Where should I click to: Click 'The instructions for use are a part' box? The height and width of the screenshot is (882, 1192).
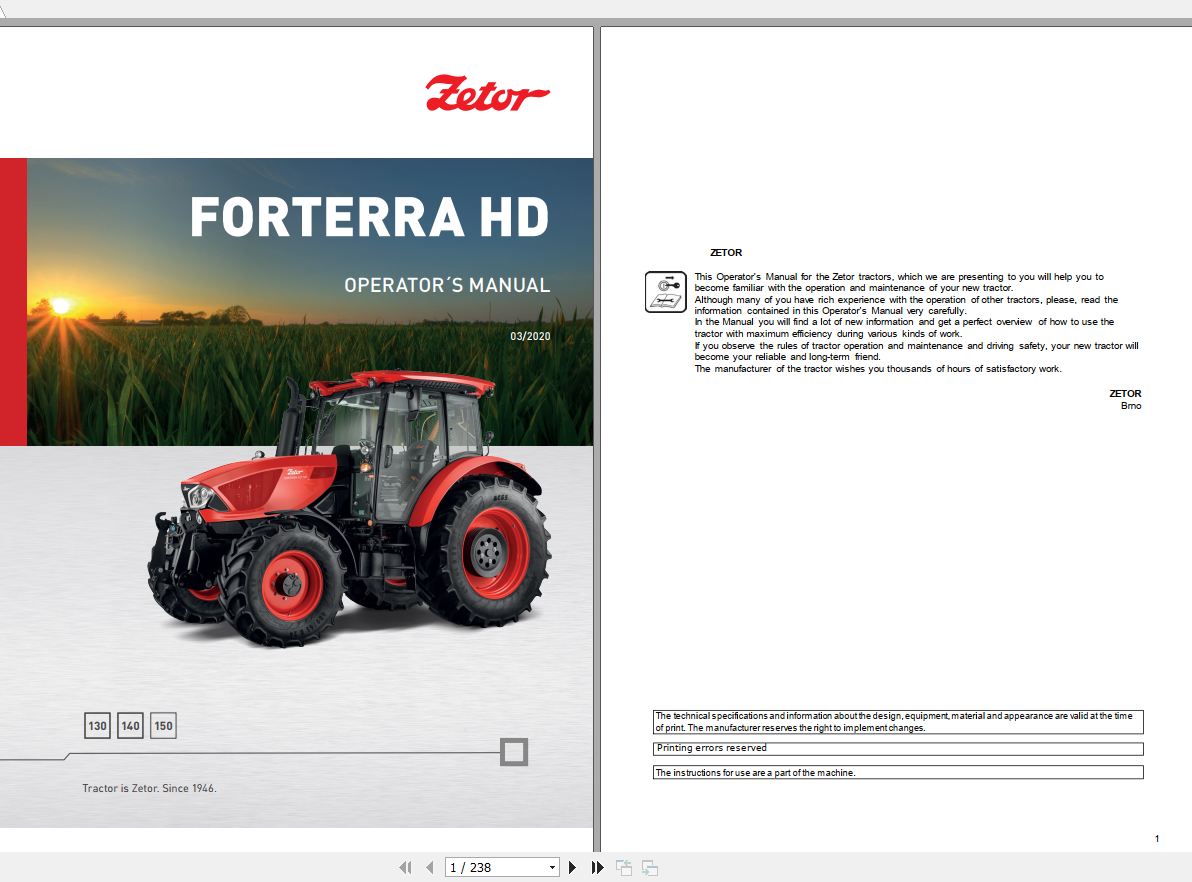(898, 773)
